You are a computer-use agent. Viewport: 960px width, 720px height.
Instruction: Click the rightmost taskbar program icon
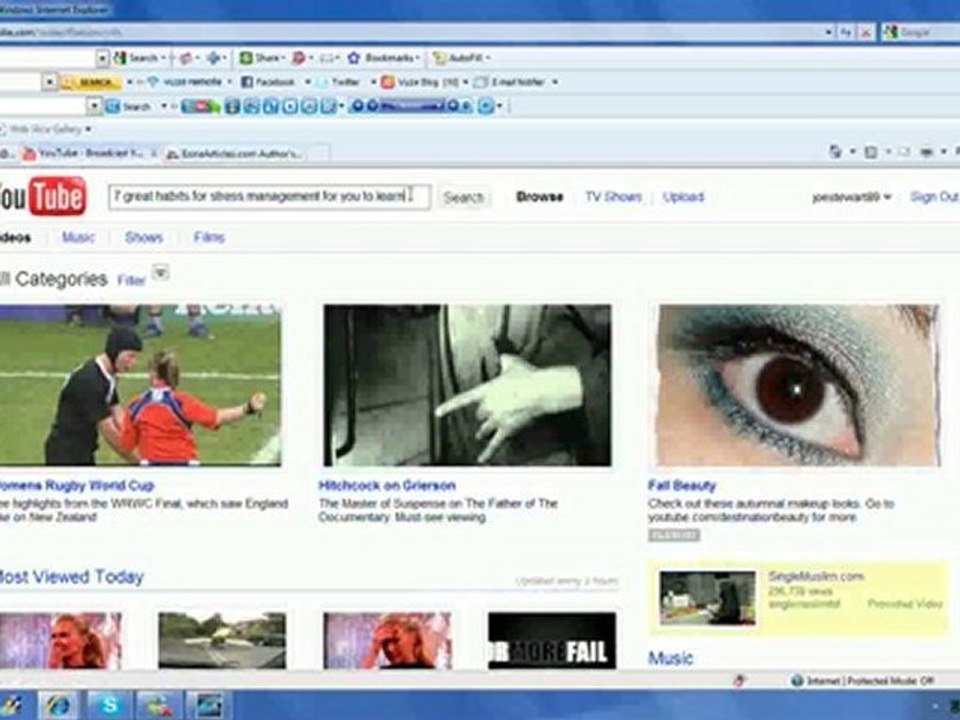208,705
